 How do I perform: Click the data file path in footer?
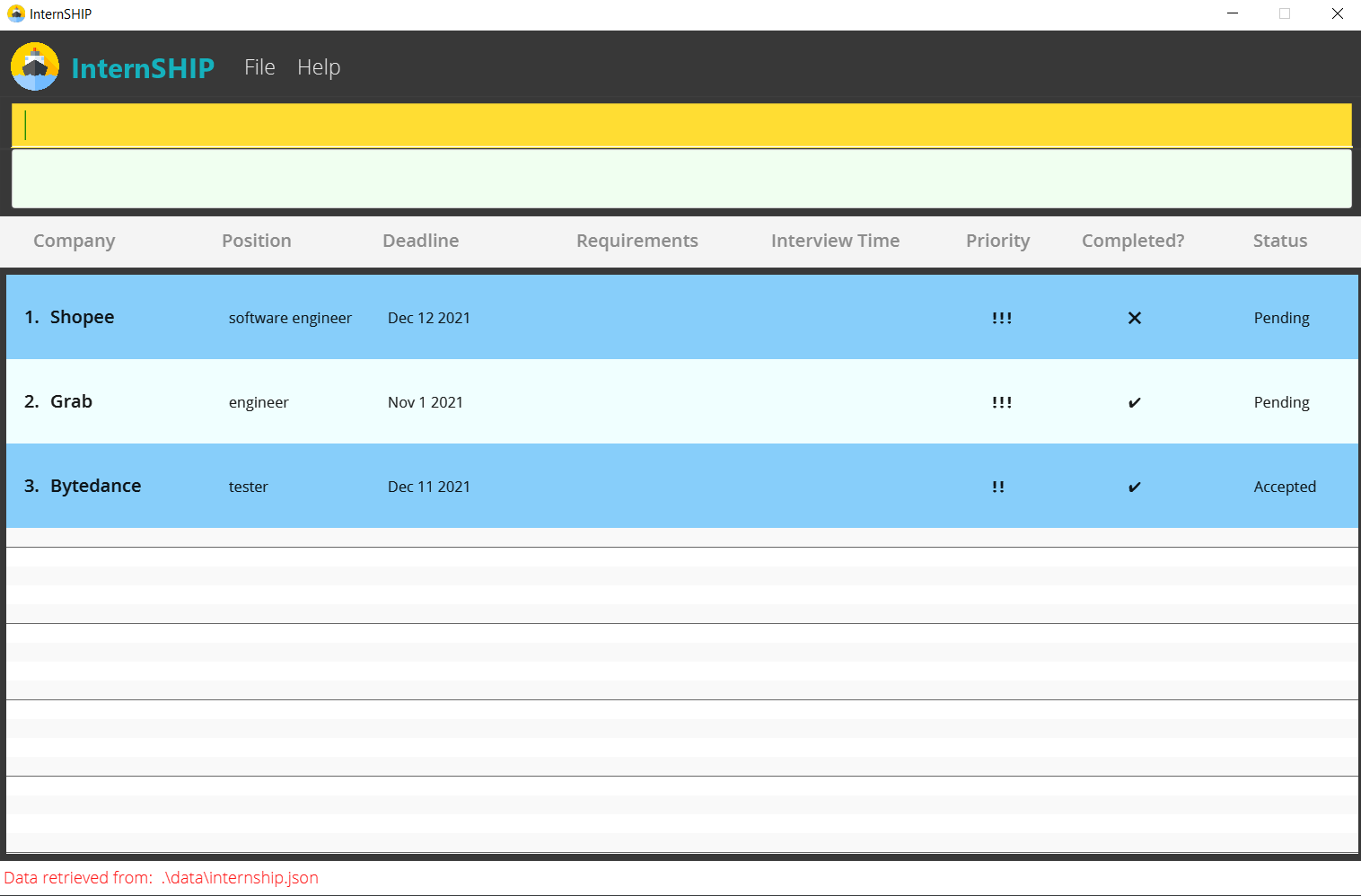coord(241,877)
